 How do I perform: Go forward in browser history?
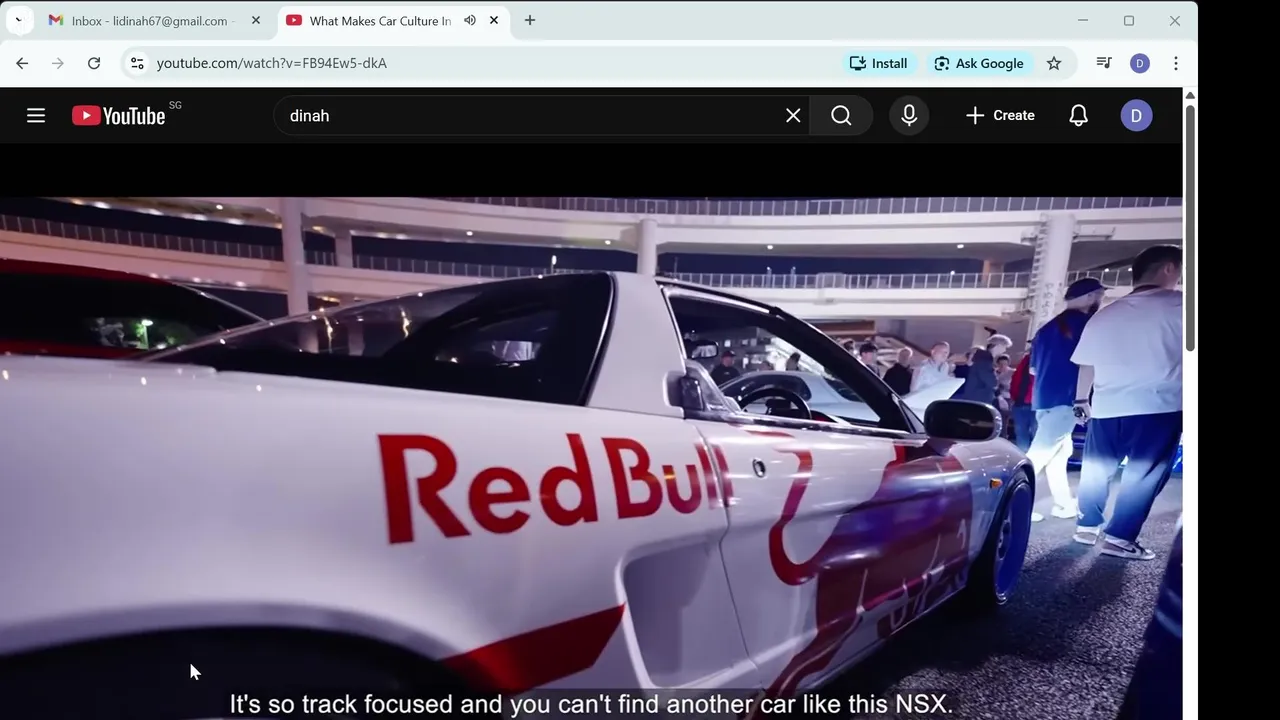coord(58,63)
